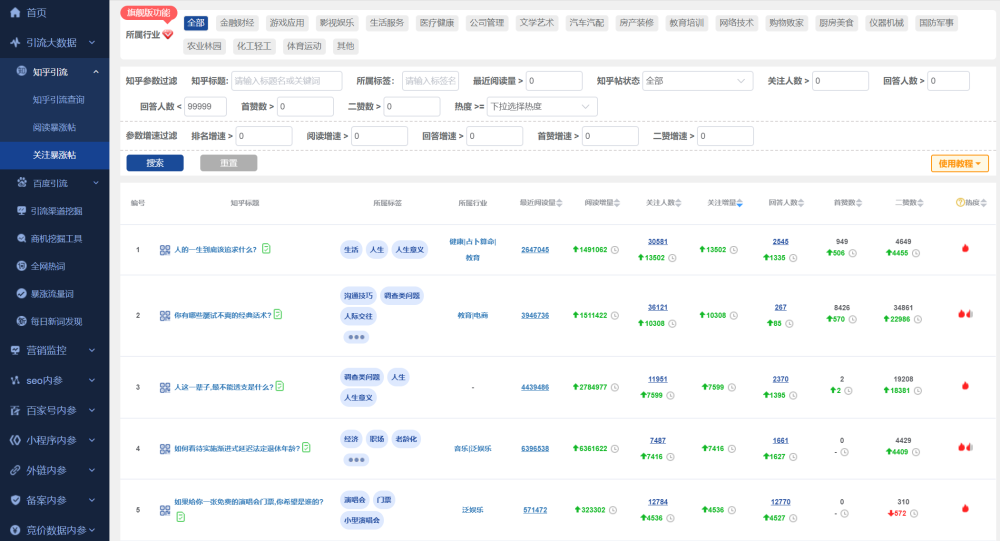The height and width of the screenshot is (541, 1000).
Task: Click the flame heat icon in row 1
Action: click(x=965, y=248)
